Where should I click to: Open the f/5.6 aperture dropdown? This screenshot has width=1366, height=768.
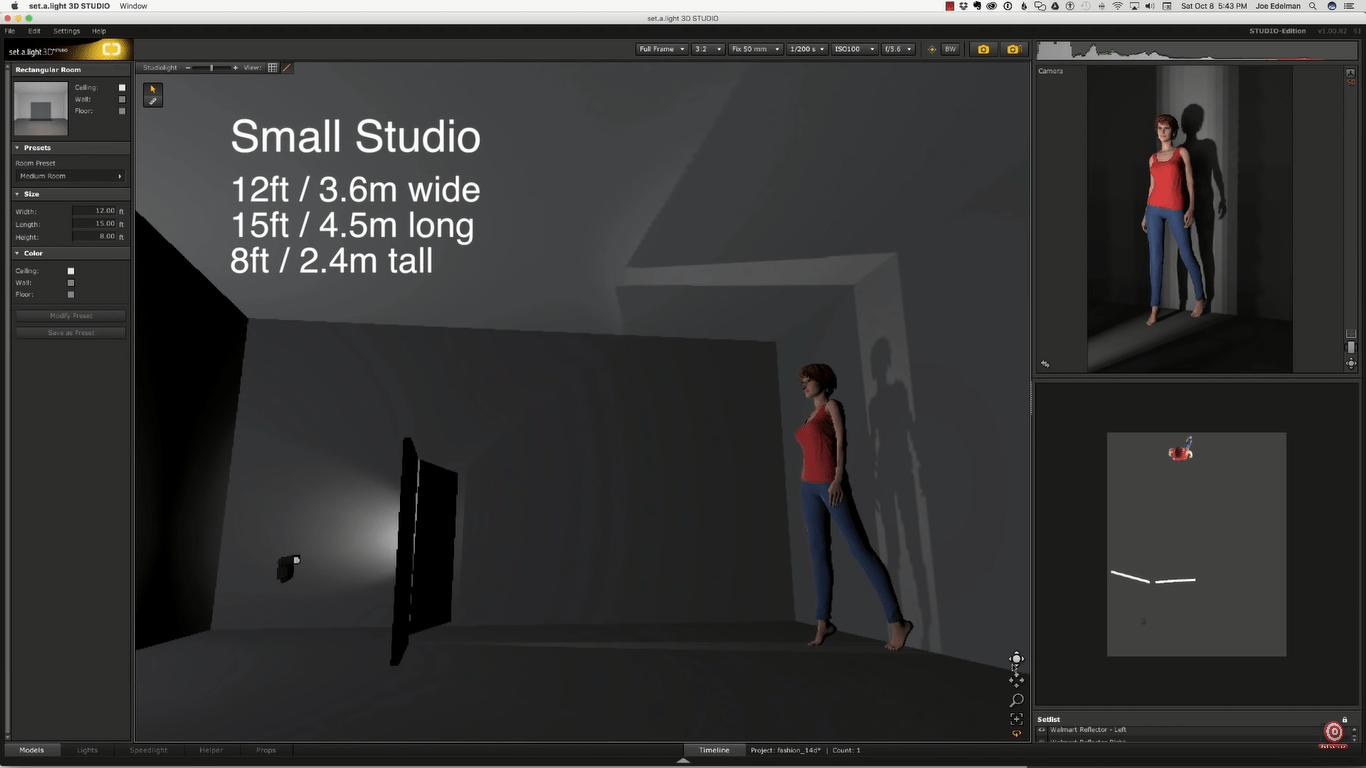897,49
